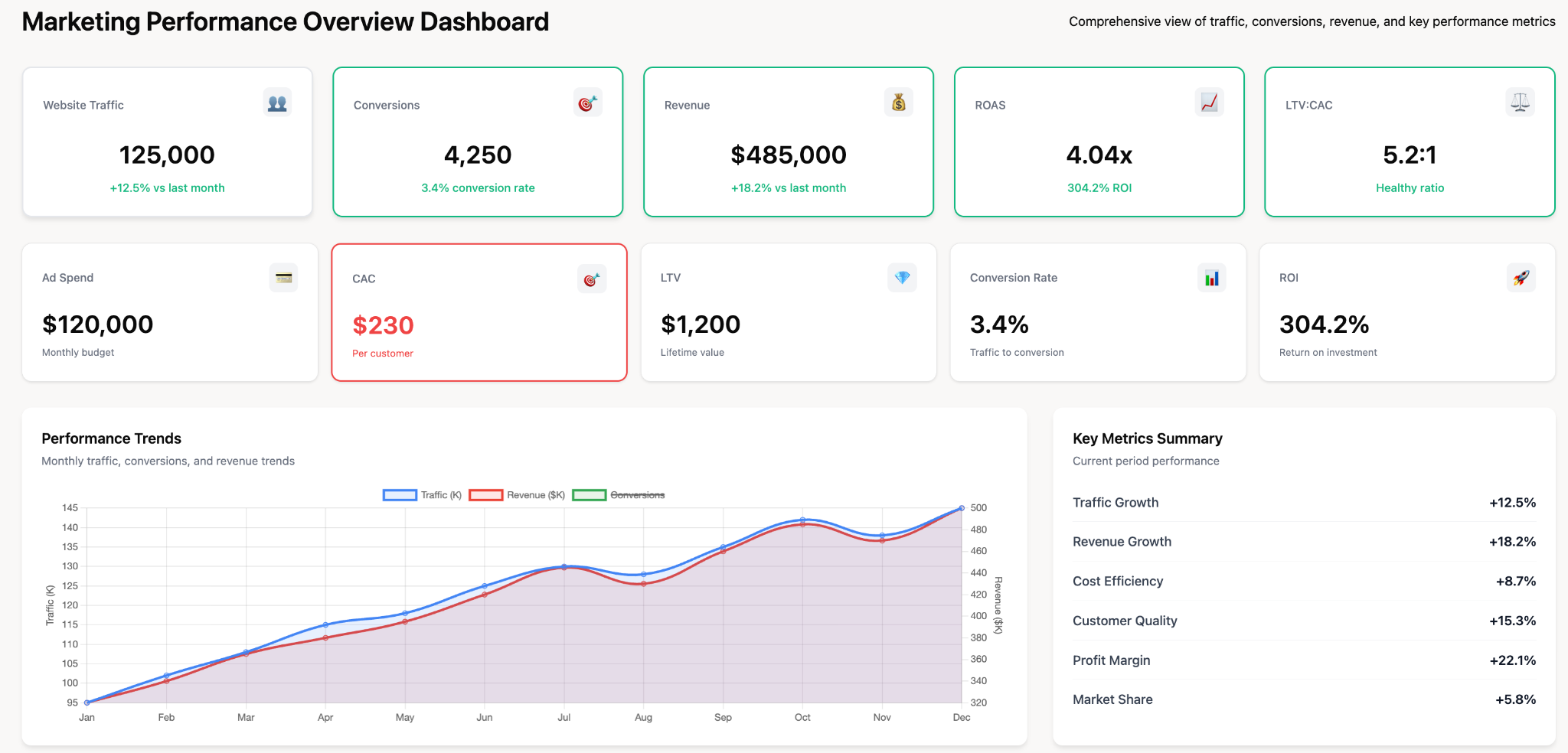
Task: Click the CAC bullseye icon
Action: 592,278
